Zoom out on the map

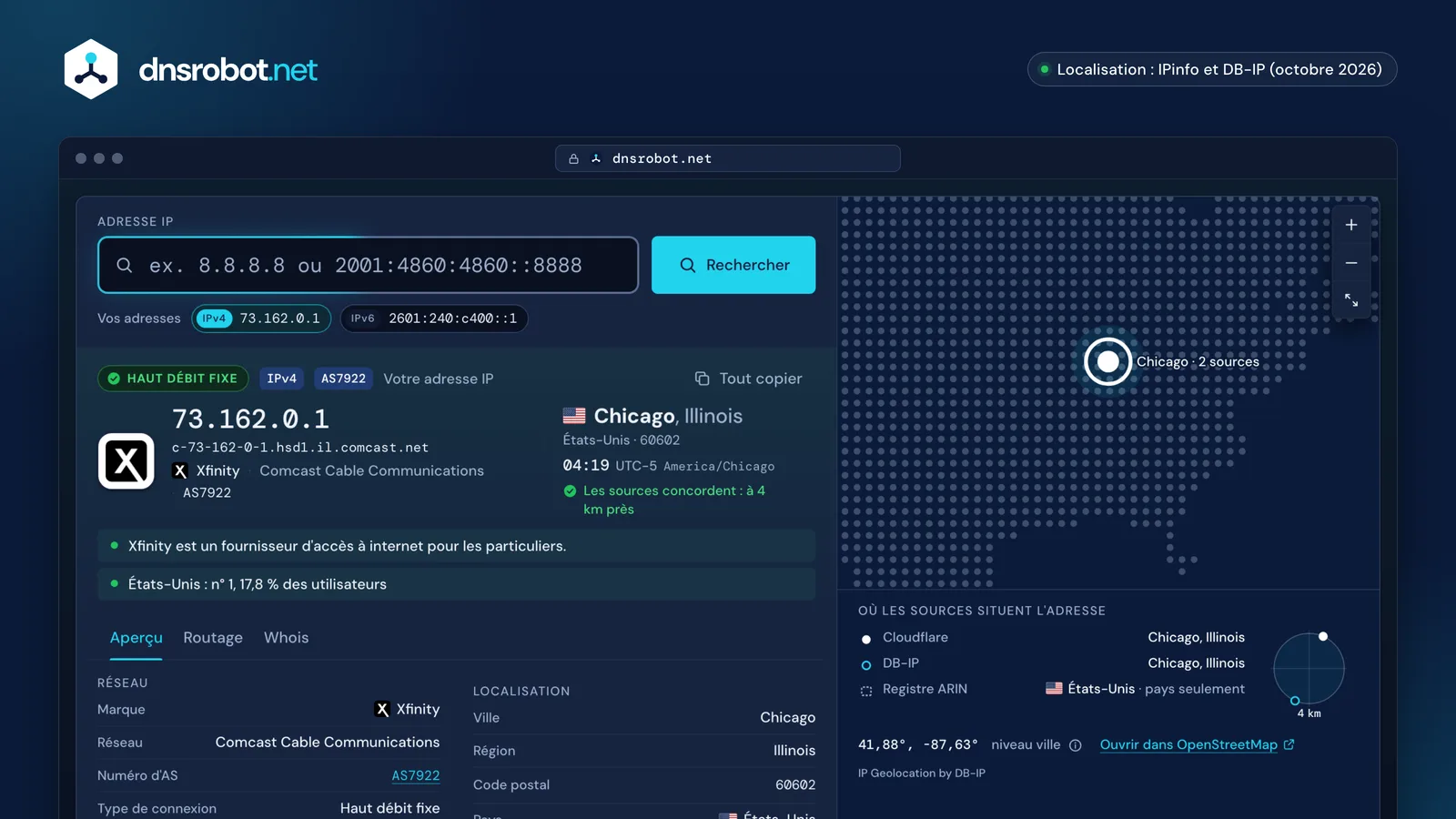[x=1351, y=263]
